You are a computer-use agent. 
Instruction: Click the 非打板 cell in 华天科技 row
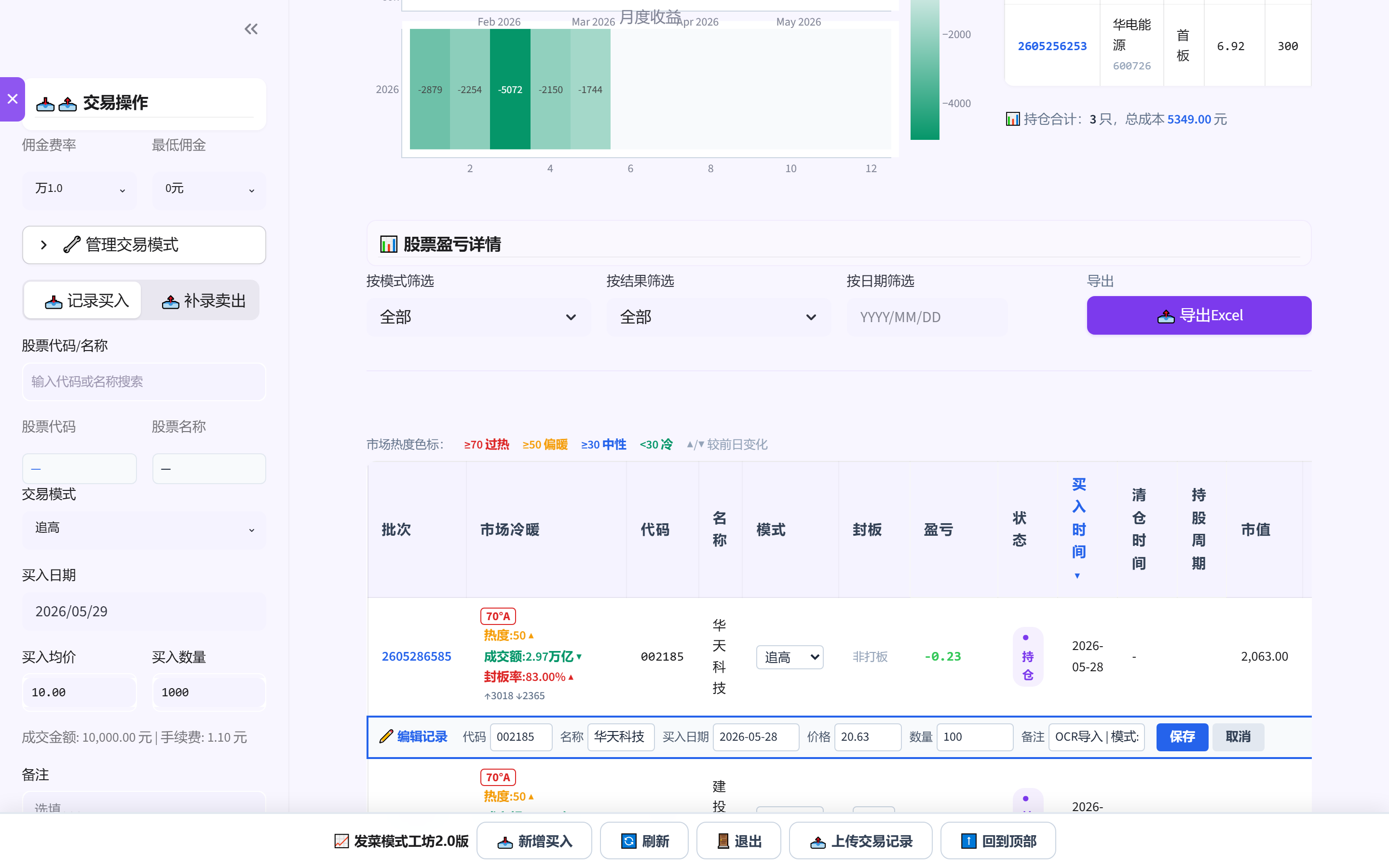pyautogui.click(x=870, y=657)
